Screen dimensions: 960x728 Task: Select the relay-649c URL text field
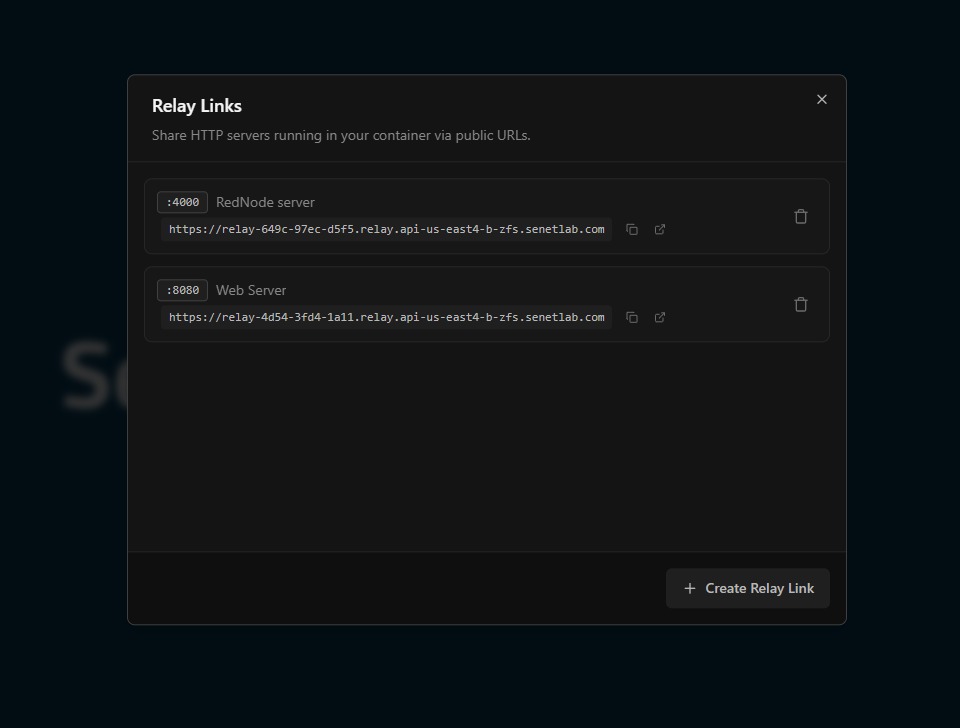tap(386, 229)
